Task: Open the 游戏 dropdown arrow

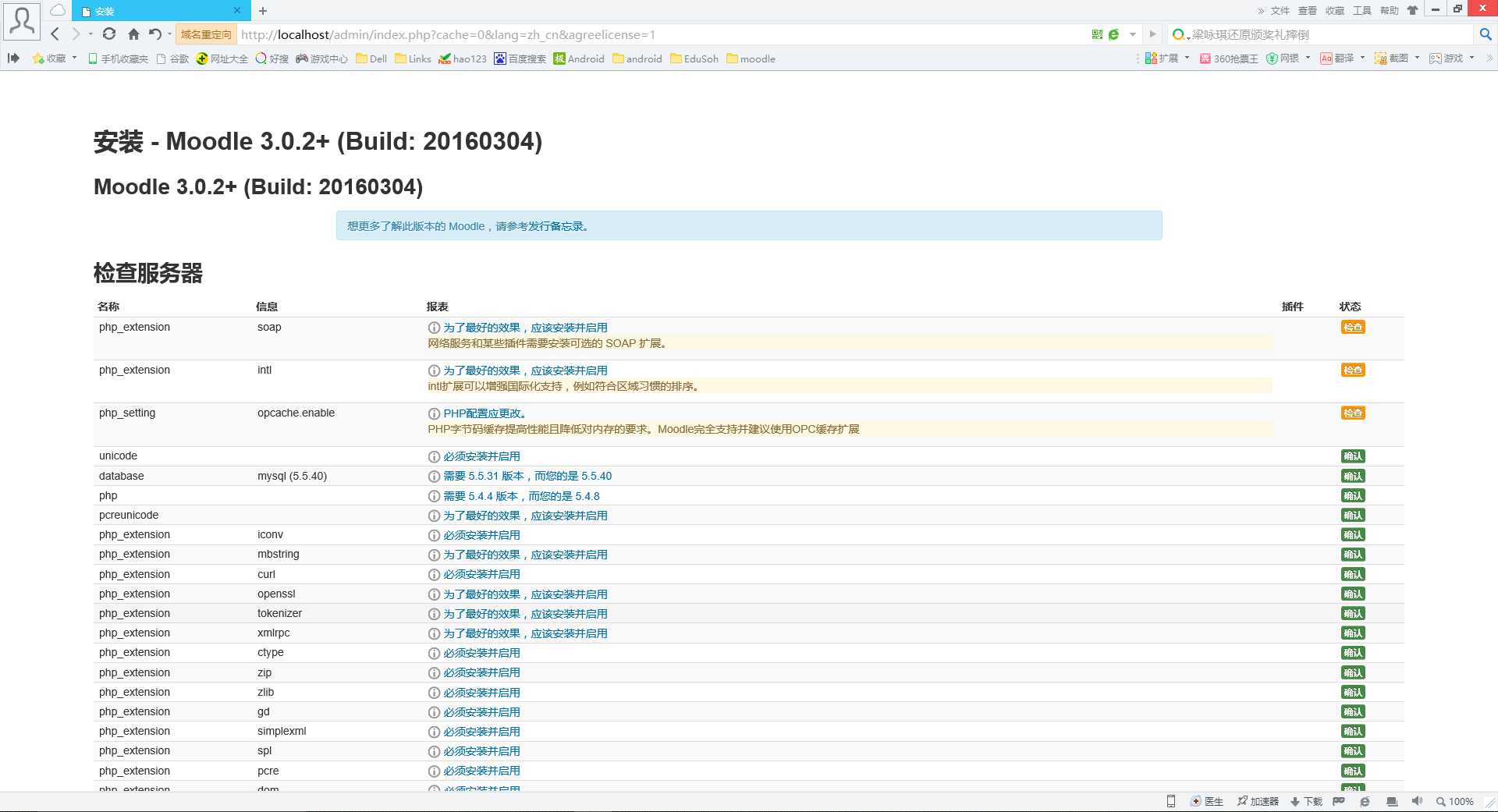Action: click(1471, 58)
